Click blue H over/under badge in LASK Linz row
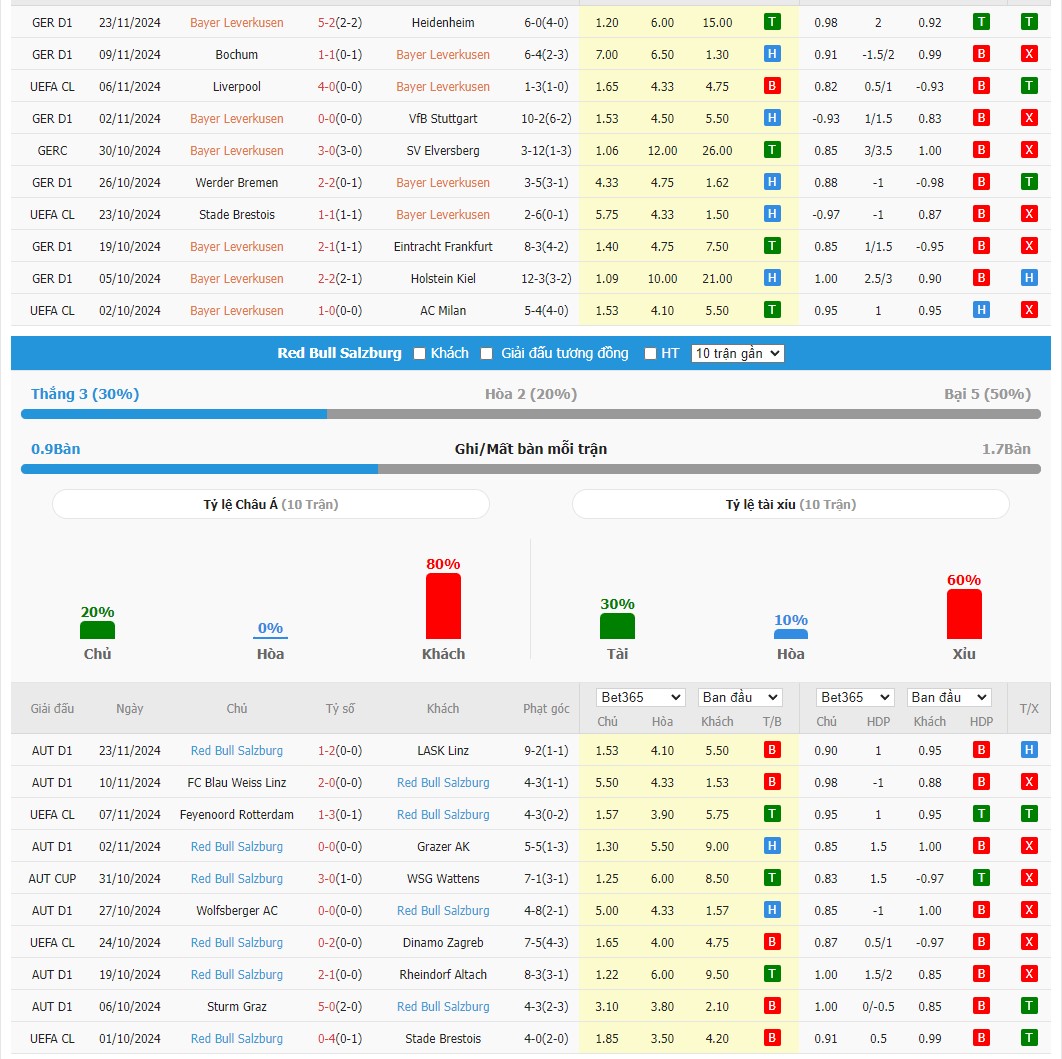 click(x=1029, y=750)
